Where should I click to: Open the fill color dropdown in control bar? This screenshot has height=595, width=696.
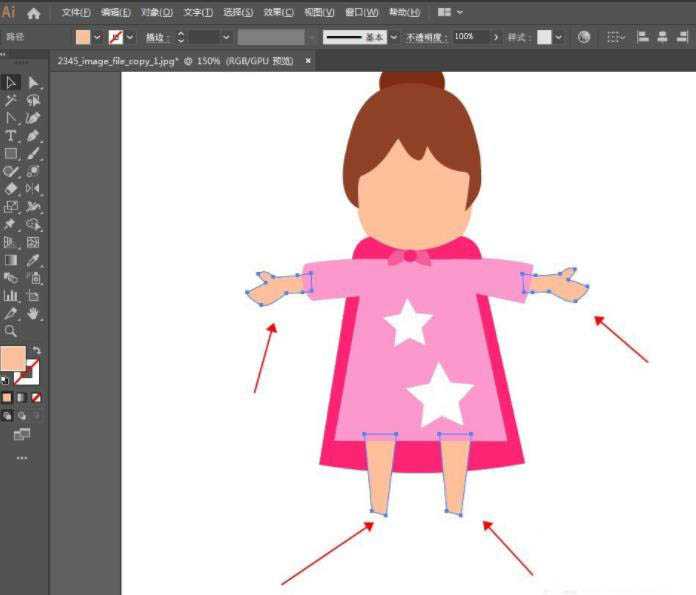pos(97,37)
